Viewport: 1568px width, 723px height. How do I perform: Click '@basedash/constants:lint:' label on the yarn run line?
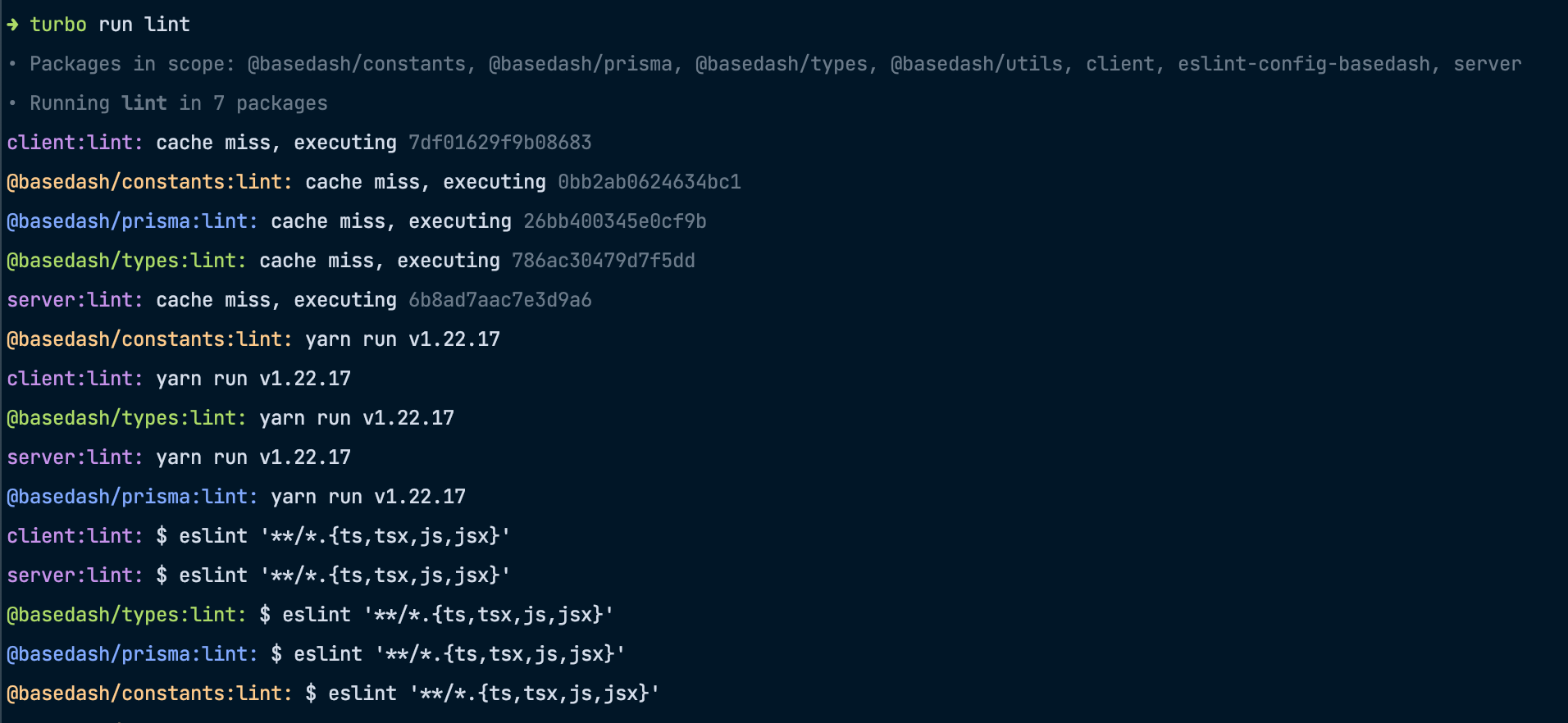pyautogui.click(x=149, y=339)
